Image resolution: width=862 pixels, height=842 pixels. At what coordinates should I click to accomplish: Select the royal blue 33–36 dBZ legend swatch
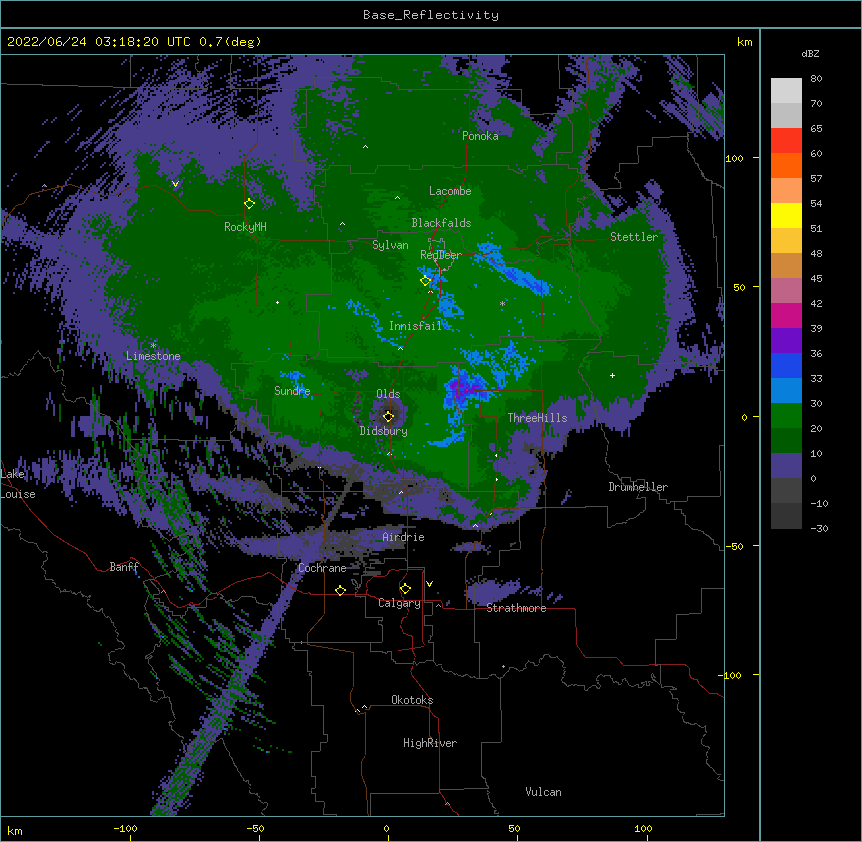click(786, 365)
